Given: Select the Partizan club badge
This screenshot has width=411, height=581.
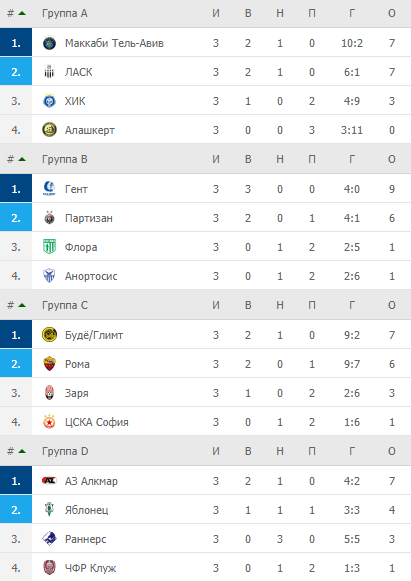Looking at the screenshot, I should [49, 218].
